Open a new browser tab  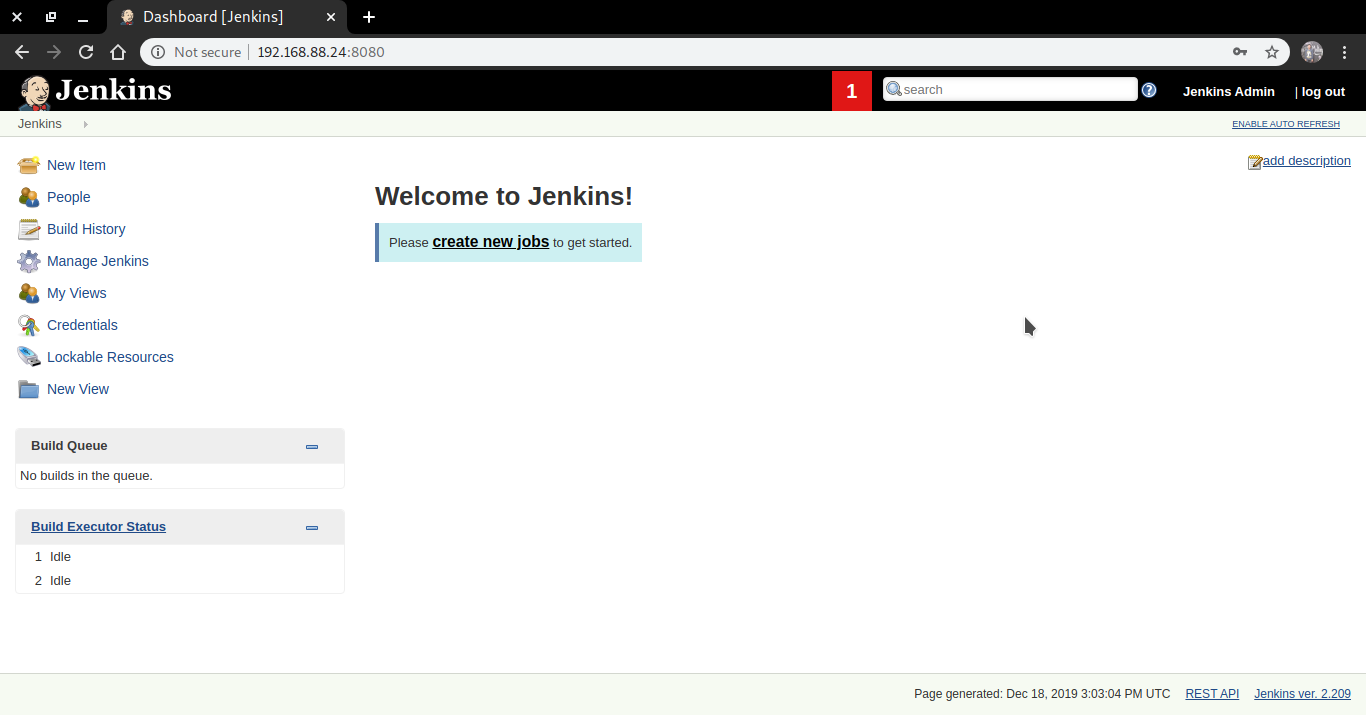(369, 17)
